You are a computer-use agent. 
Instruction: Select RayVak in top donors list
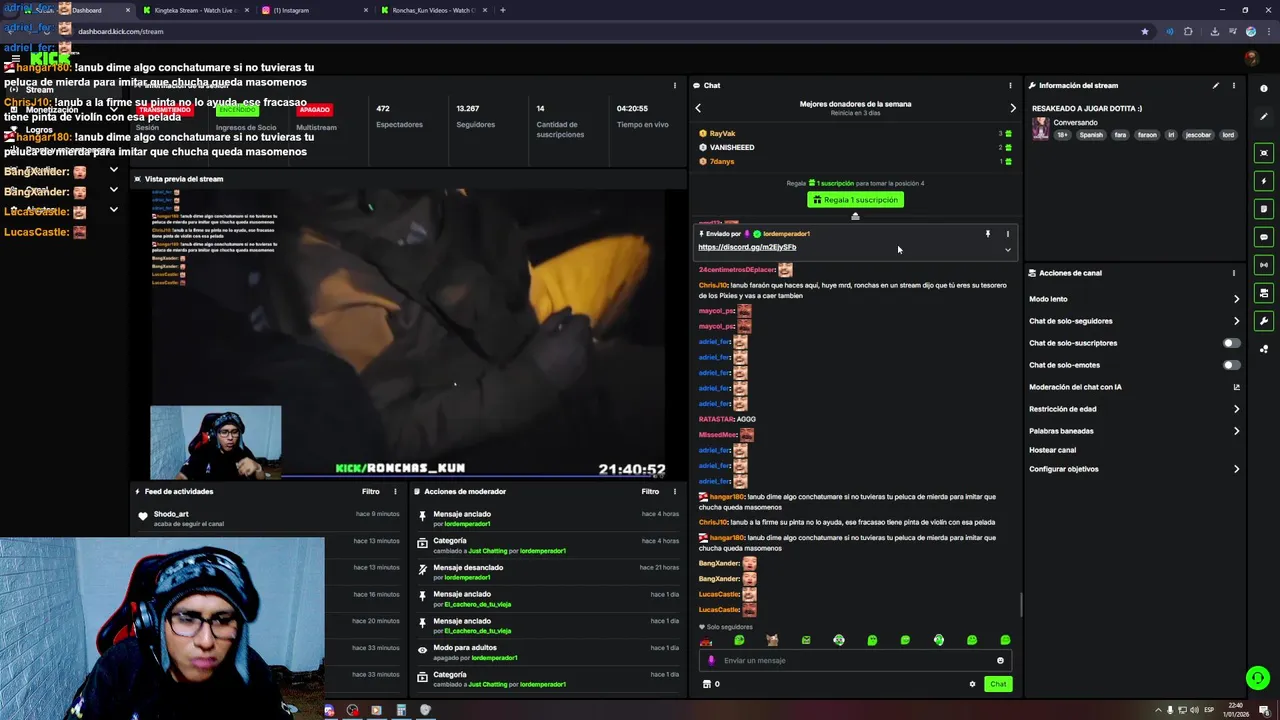pyautogui.click(x=722, y=133)
